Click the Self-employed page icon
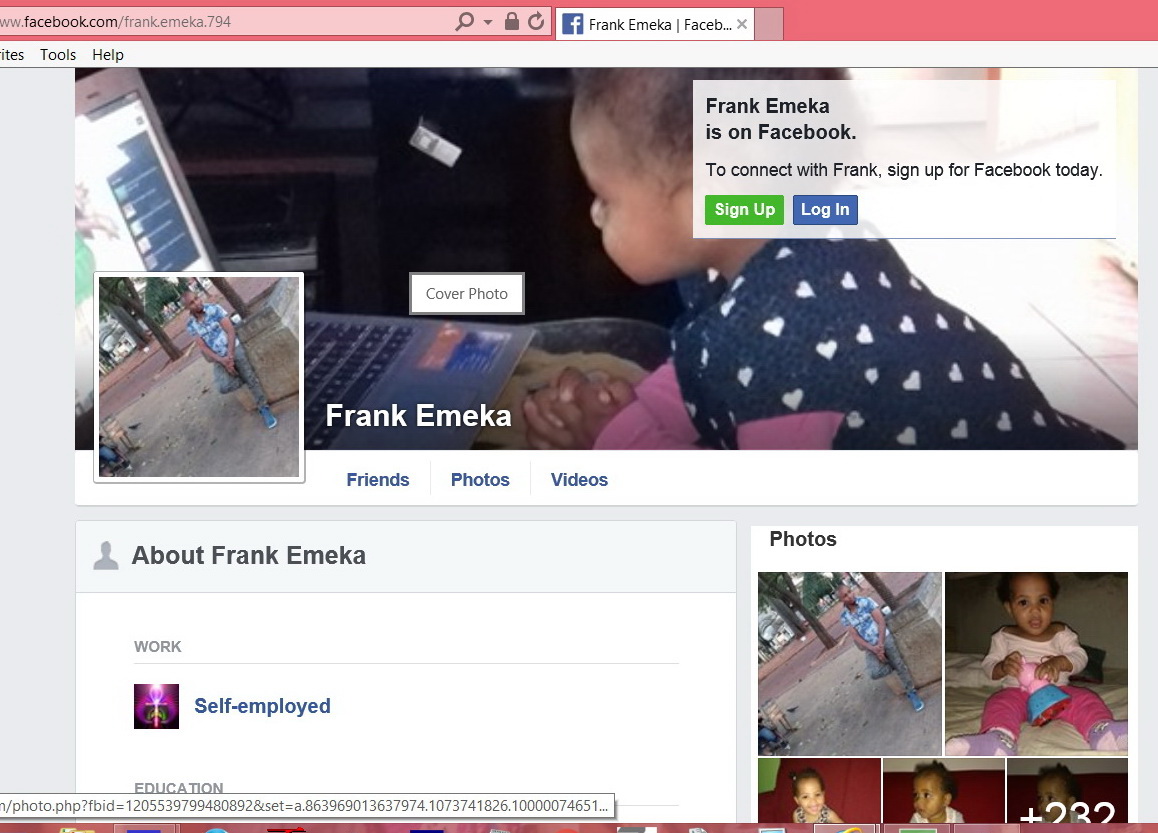This screenshot has height=833, width=1158. pyautogui.click(x=156, y=706)
